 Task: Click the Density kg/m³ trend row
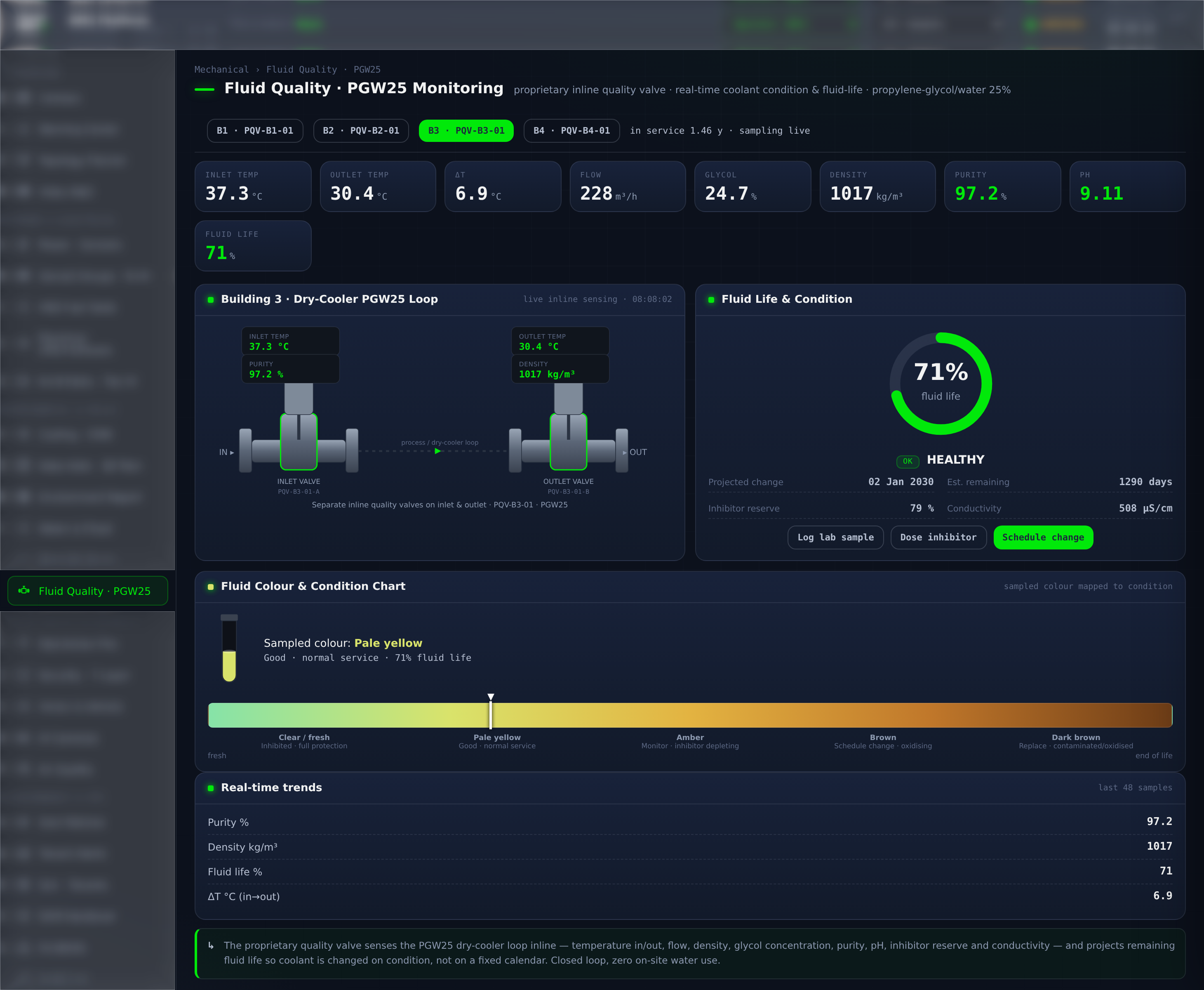(x=690, y=847)
